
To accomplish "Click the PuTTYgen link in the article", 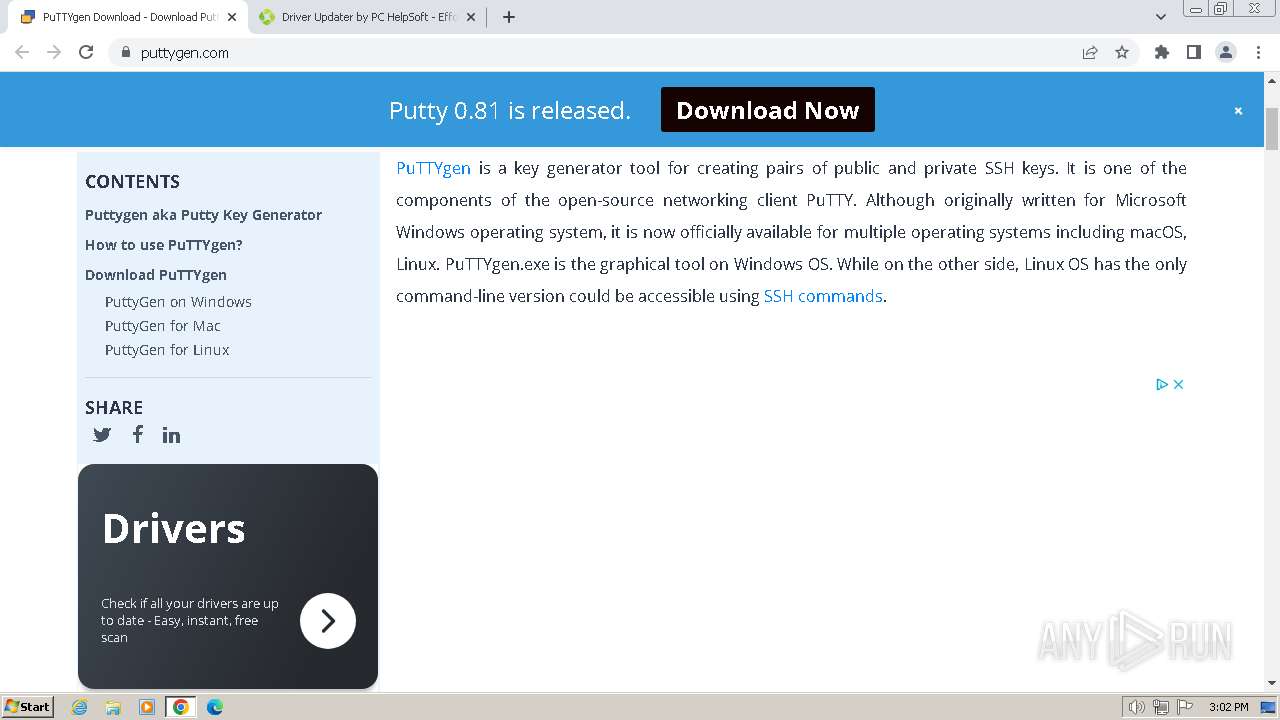I will [433, 168].
